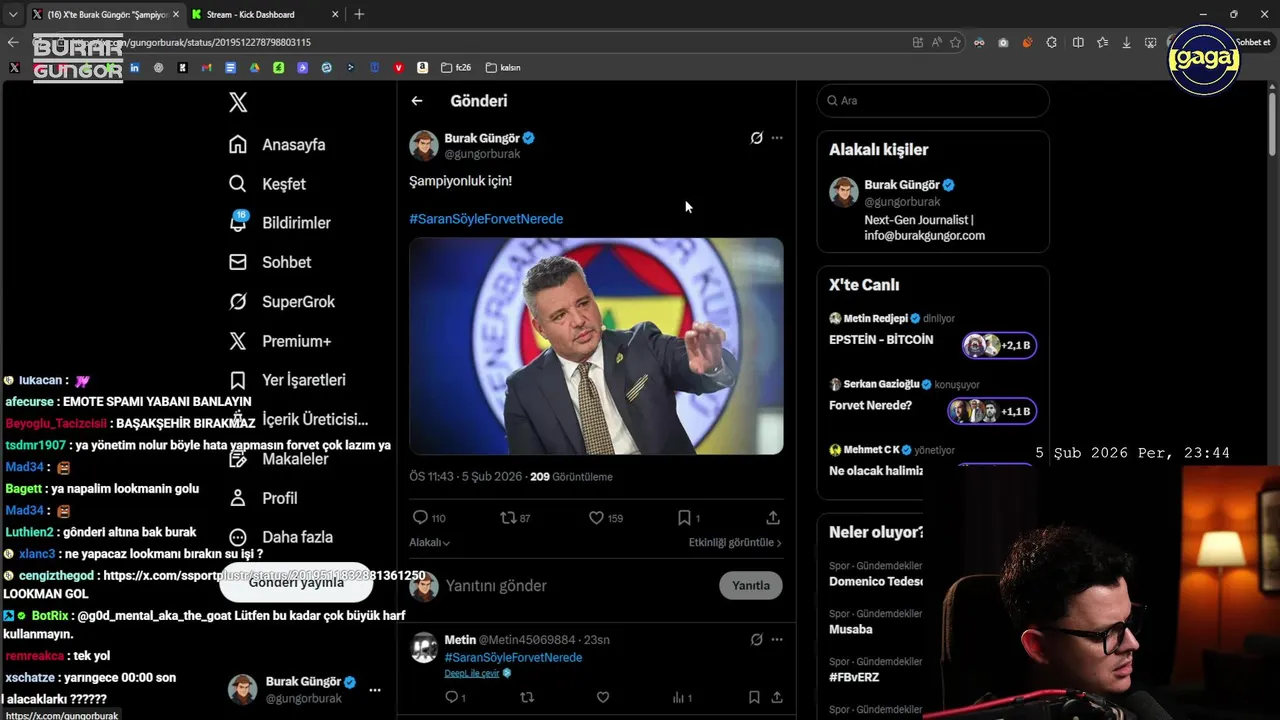Open browser downloads icon
The height and width of the screenshot is (720, 1280).
[1127, 42]
